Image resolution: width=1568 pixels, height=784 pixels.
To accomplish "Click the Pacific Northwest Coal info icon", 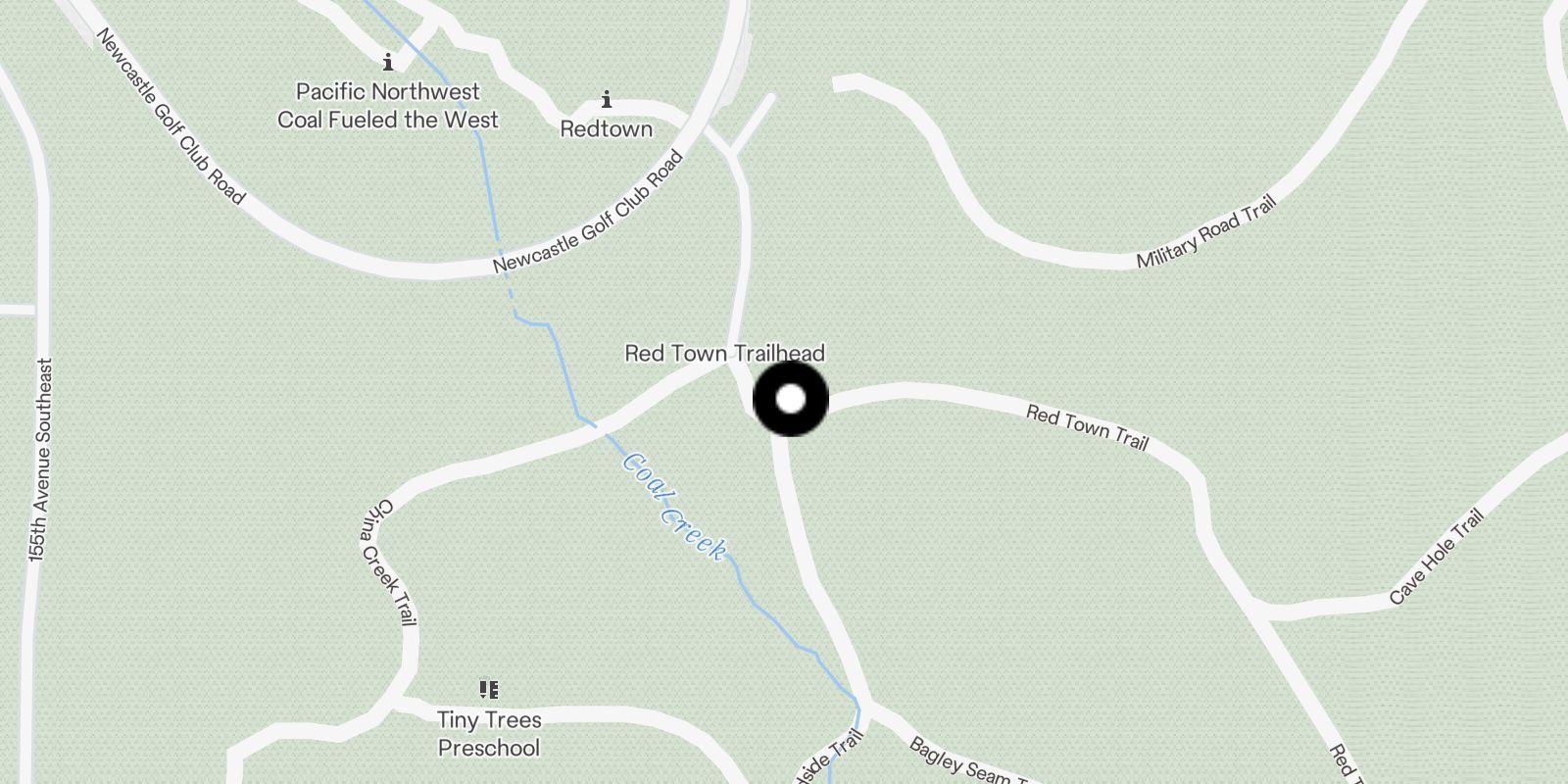I will pos(388,63).
